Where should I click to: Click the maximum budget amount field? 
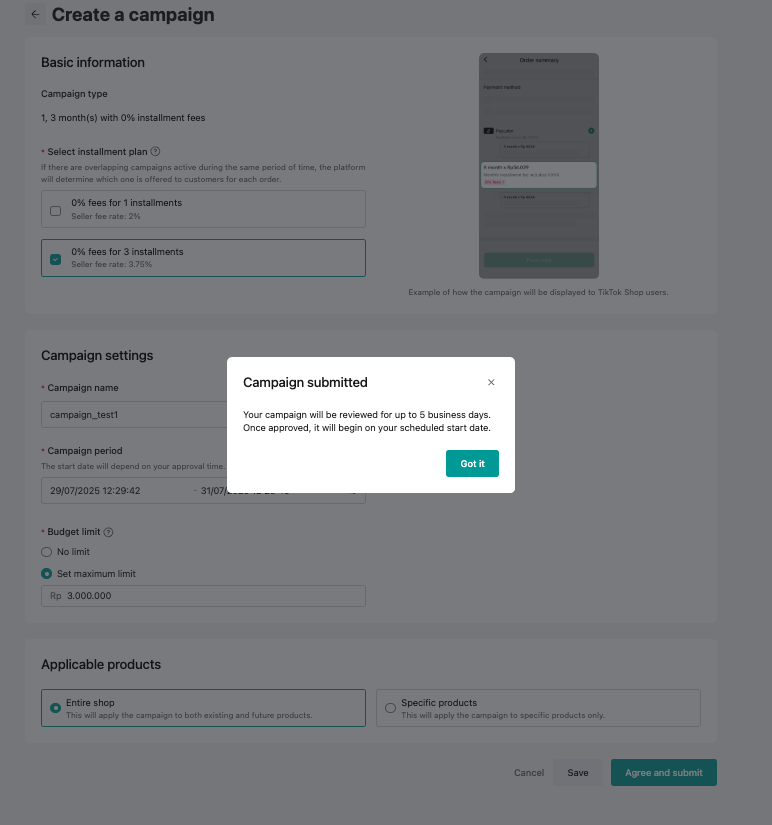click(210, 596)
